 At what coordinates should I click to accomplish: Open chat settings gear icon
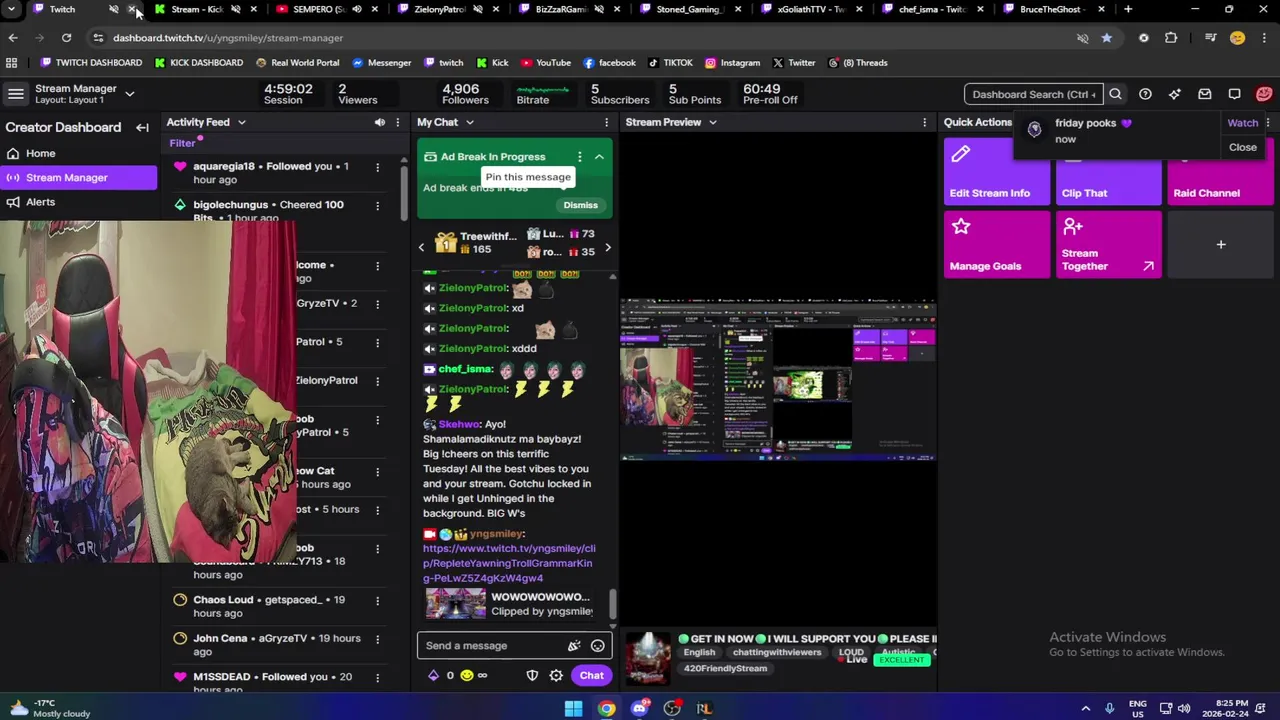556,675
